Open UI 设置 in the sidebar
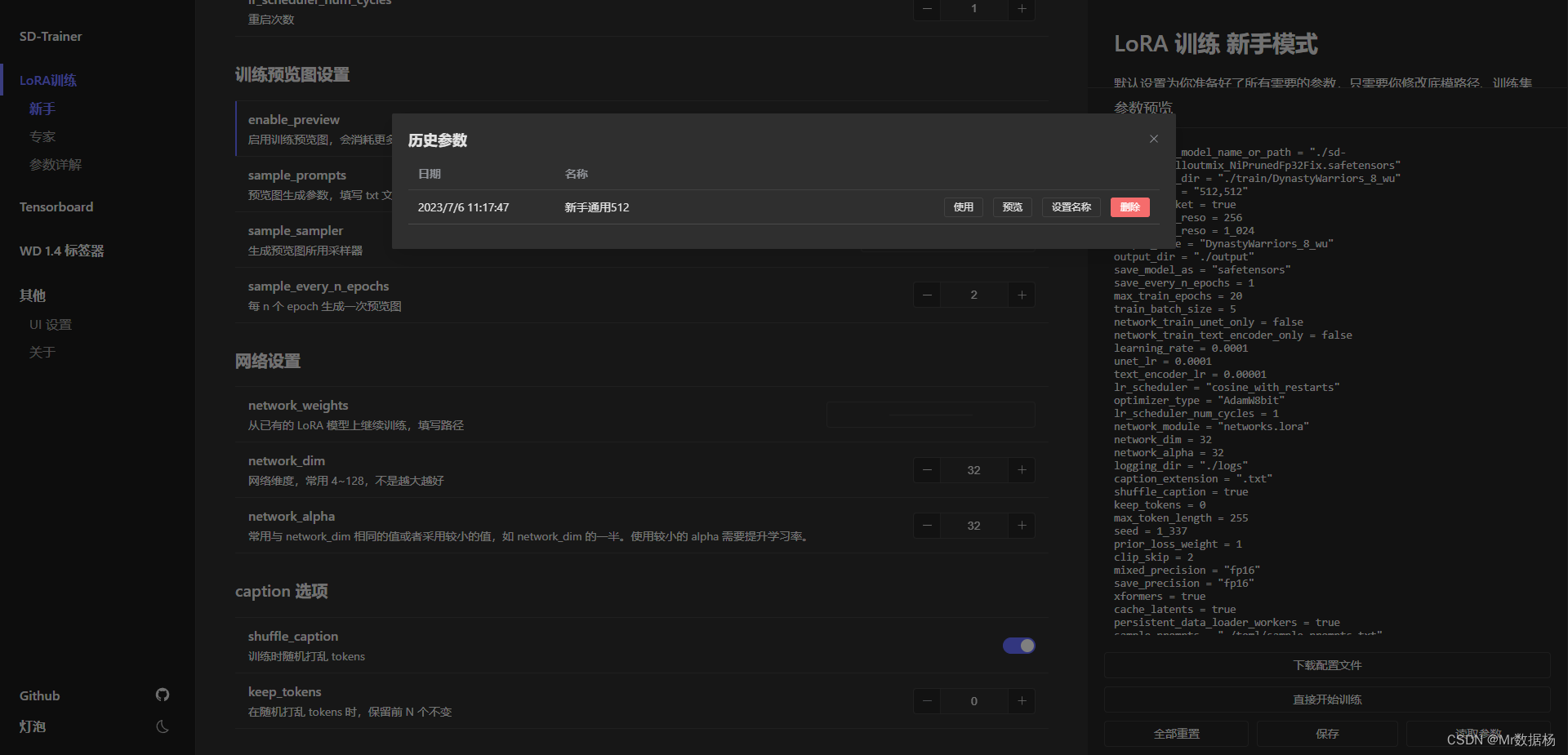 [x=51, y=324]
